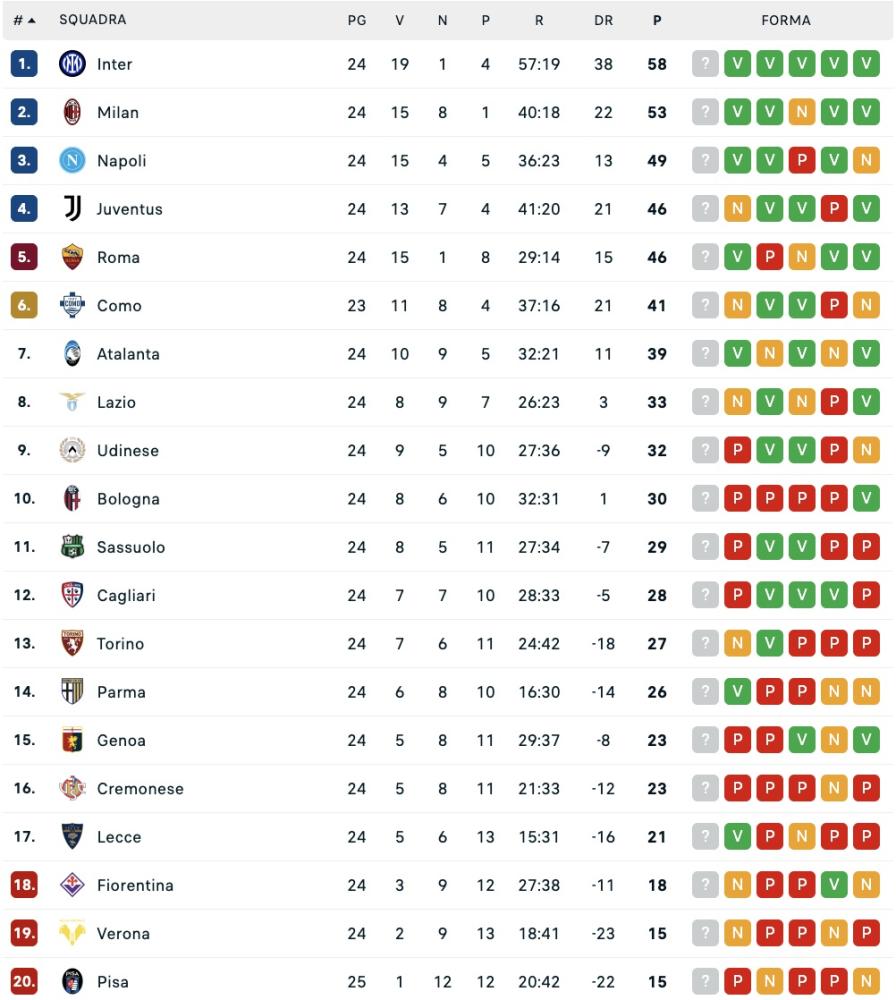This screenshot has height=1000, width=896.
Task: Click the Napoli club logo
Action: pos(72,160)
